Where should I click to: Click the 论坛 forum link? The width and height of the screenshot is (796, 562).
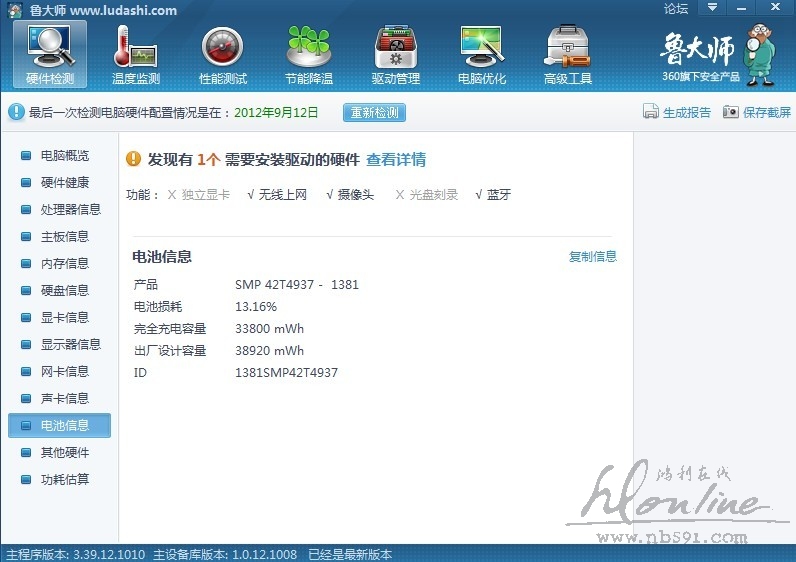tap(676, 9)
